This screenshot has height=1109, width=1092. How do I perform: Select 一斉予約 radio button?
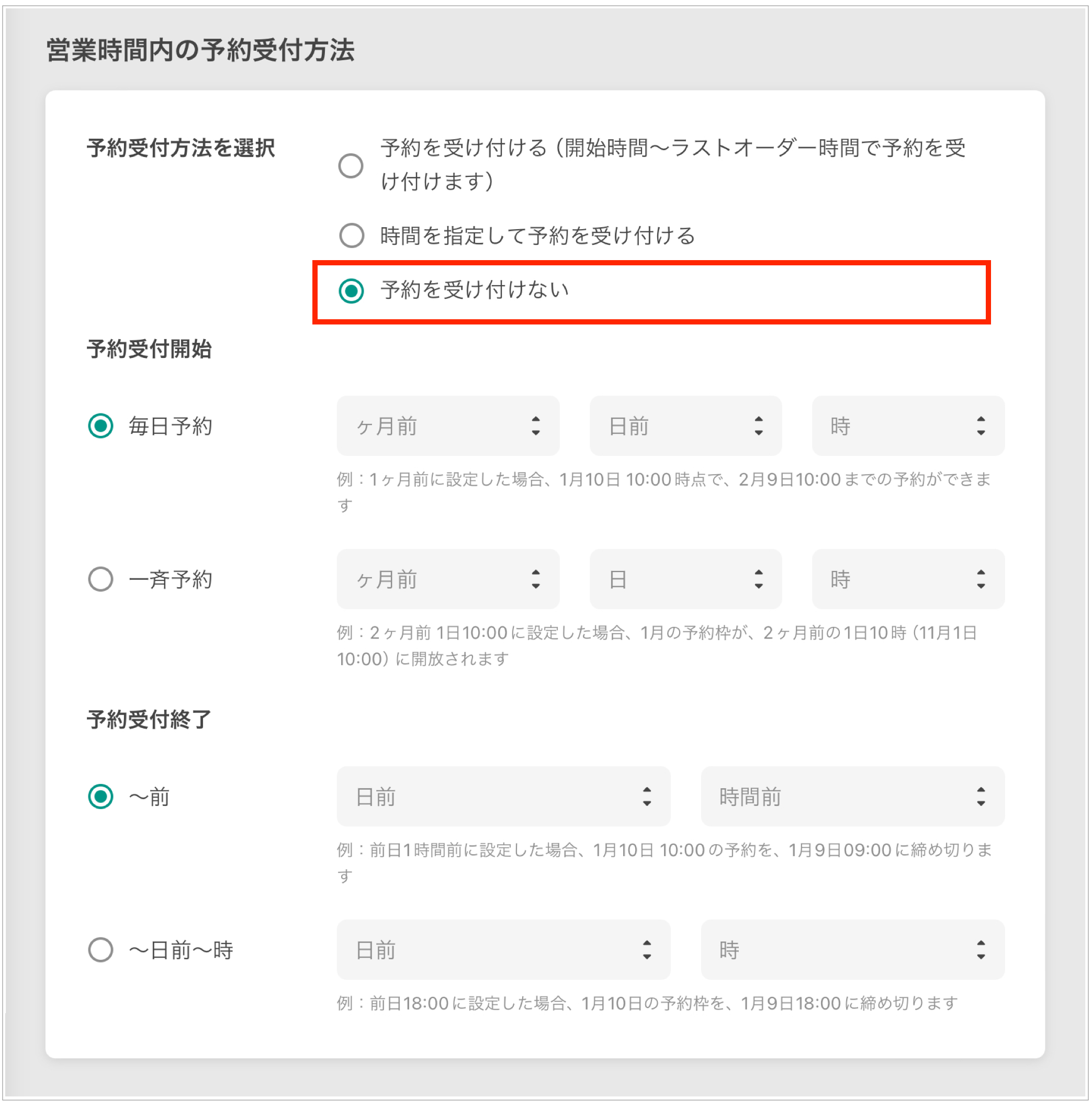(100, 579)
